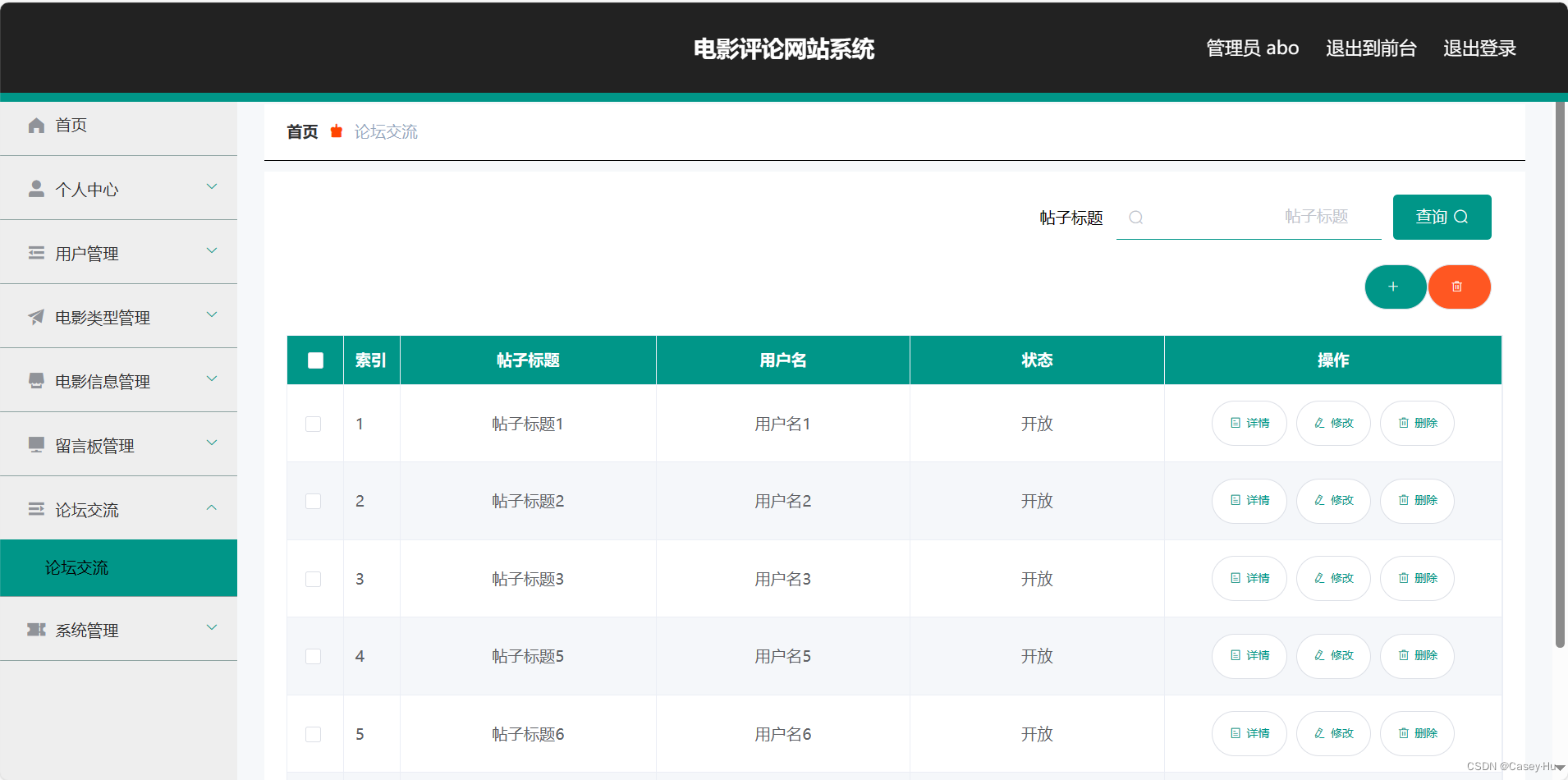The image size is (1568, 780).
Task: Click 修改 for 帖子标题3
Action: (1333, 579)
